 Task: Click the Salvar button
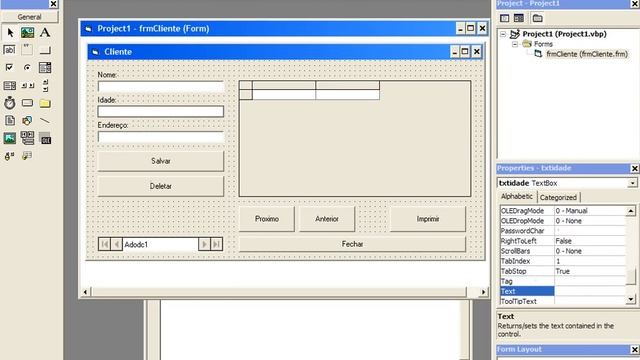click(161, 161)
